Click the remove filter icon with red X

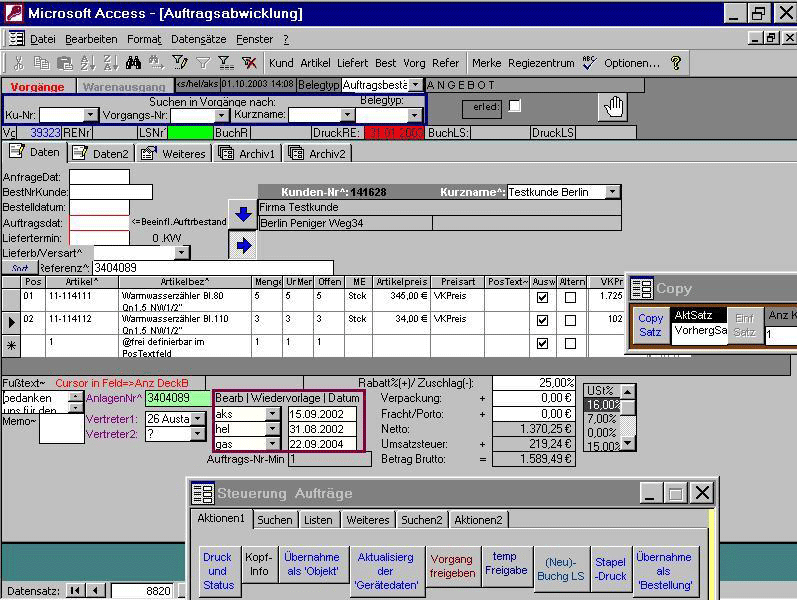click(x=249, y=63)
